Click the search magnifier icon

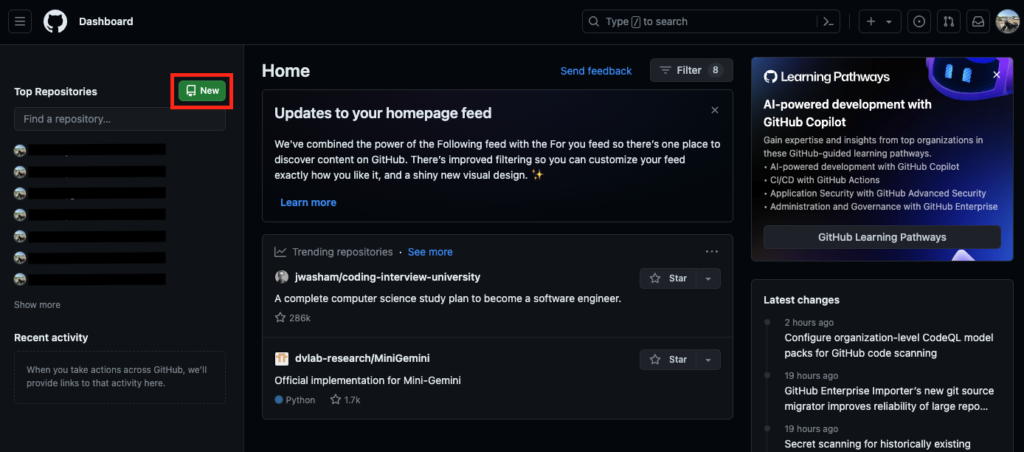594,22
